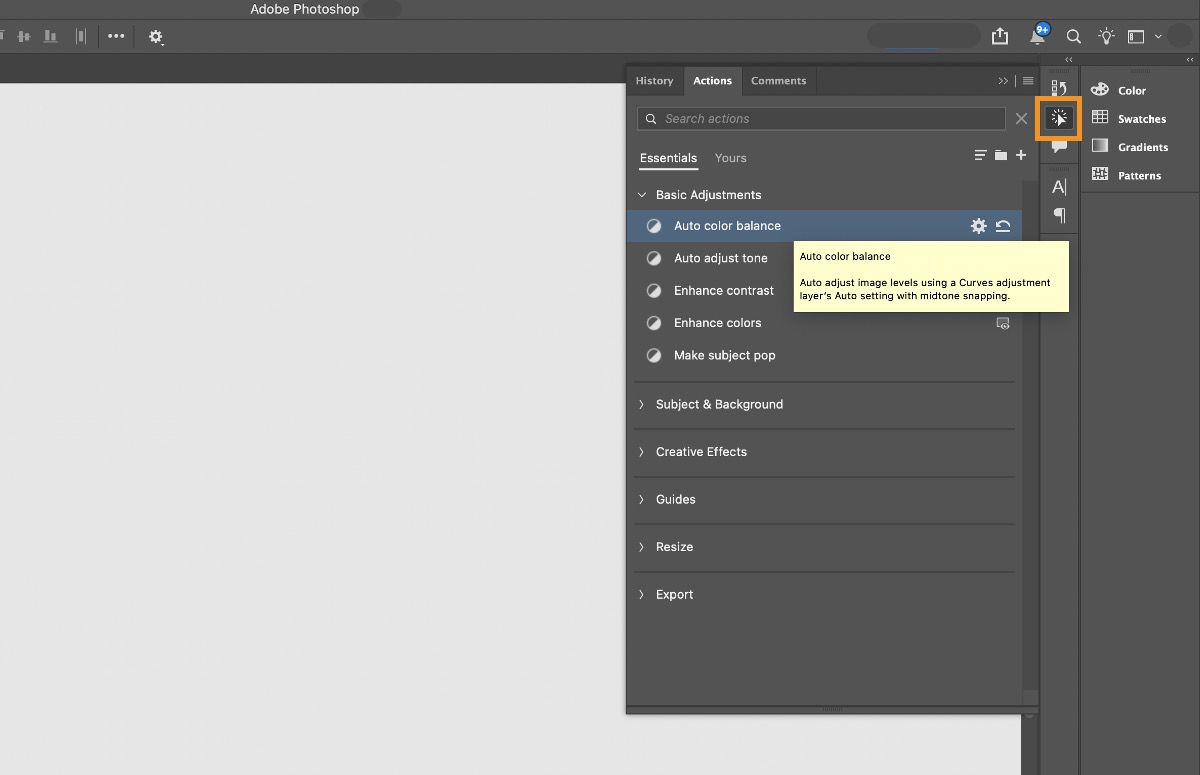Open the History panel icon in dock
Screen dimensions: 1200x775
pos(1059,89)
